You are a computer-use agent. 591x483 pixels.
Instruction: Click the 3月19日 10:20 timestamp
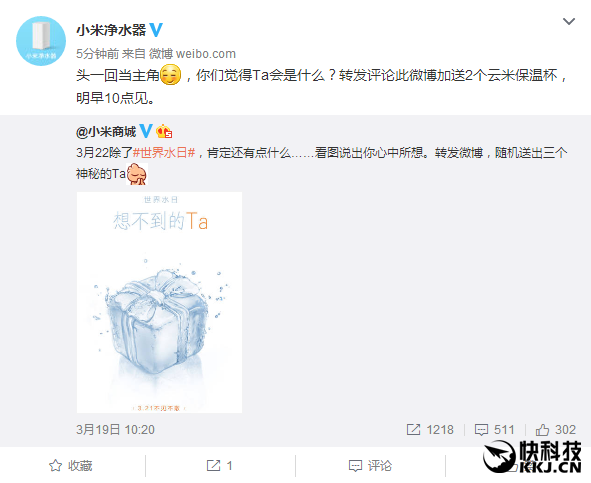tap(115, 430)
